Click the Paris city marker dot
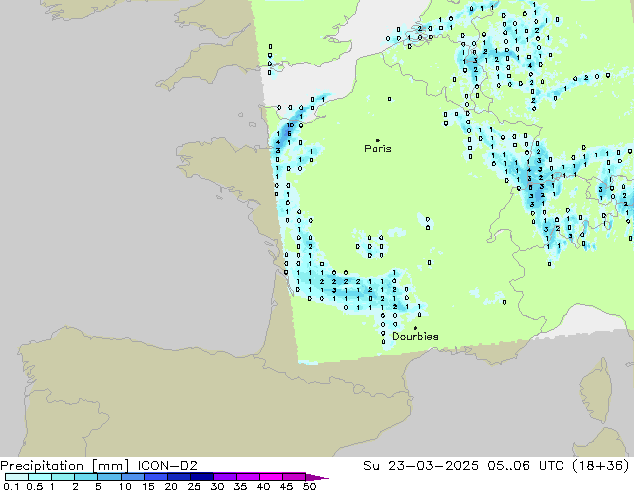Screen dimensions: 634x490 (x=378, y=140)
